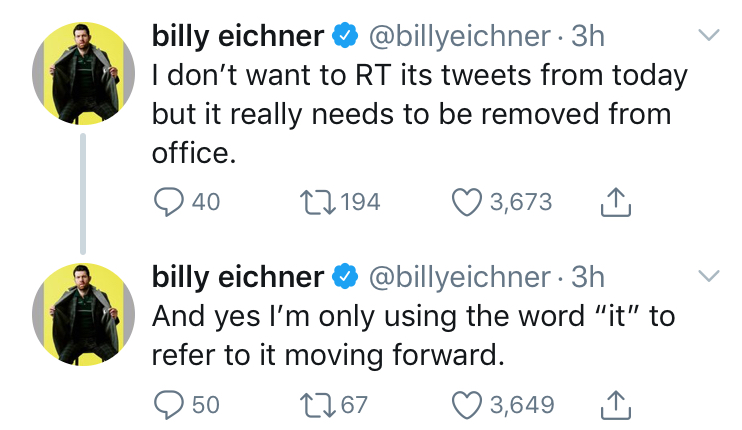Click the verified badge on the first tweet
This screenshot has height=430, width=742.
coord(345,35)
